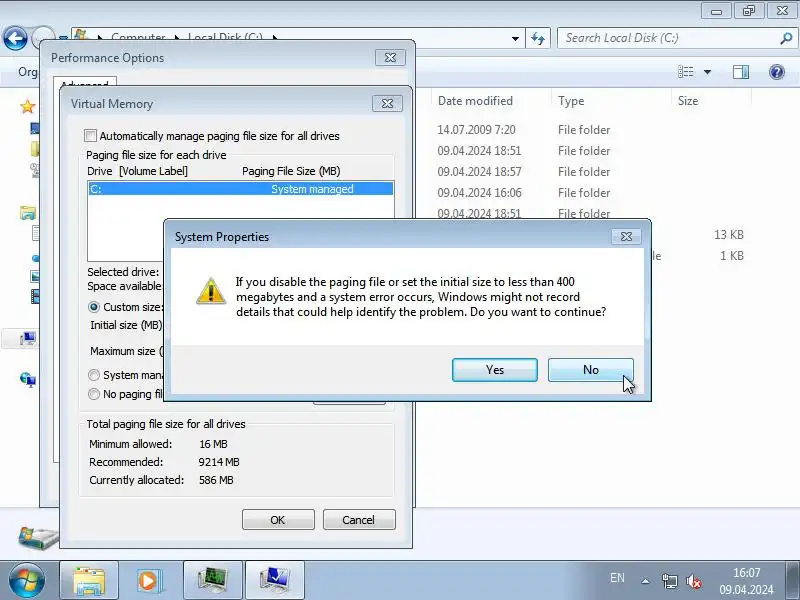Select the Network icon in navigation pane
This screenshot has height=600, width=800.
coord(28,380)
